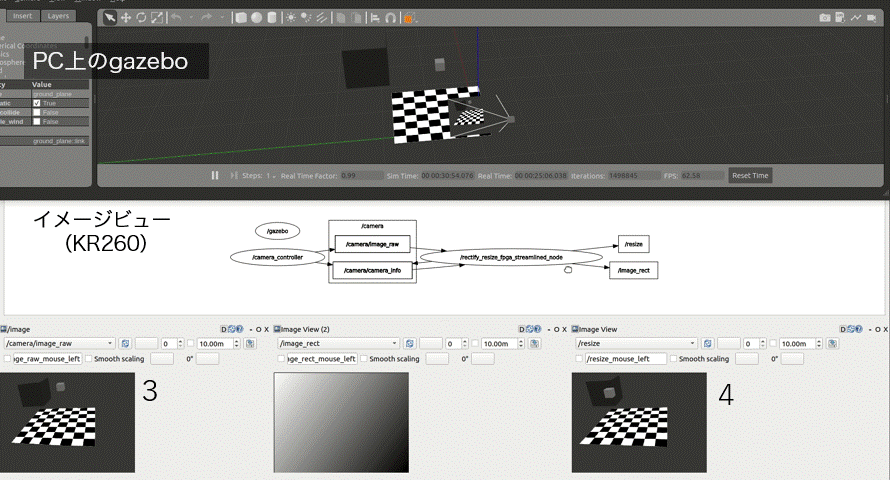Take a screenshot with camera icon
This screenshot has height=480, width=890.
(x=825, y=18)
